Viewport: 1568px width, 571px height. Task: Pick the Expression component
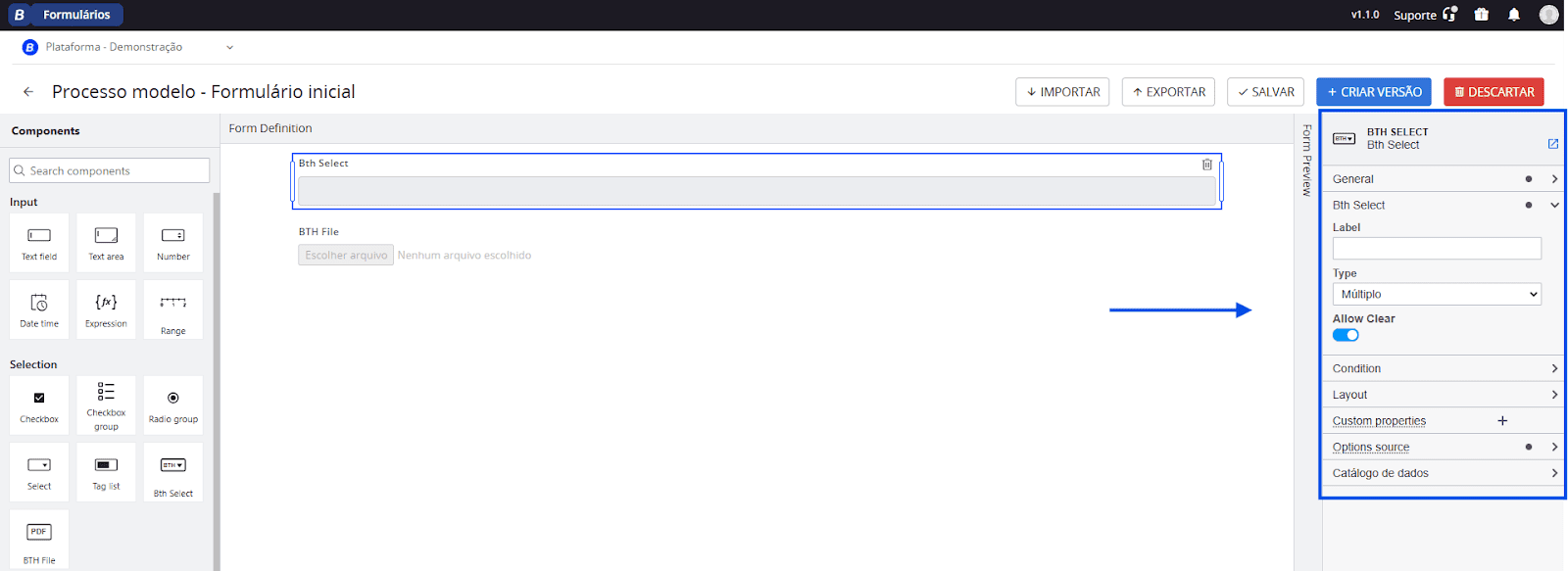click(106, 304)
